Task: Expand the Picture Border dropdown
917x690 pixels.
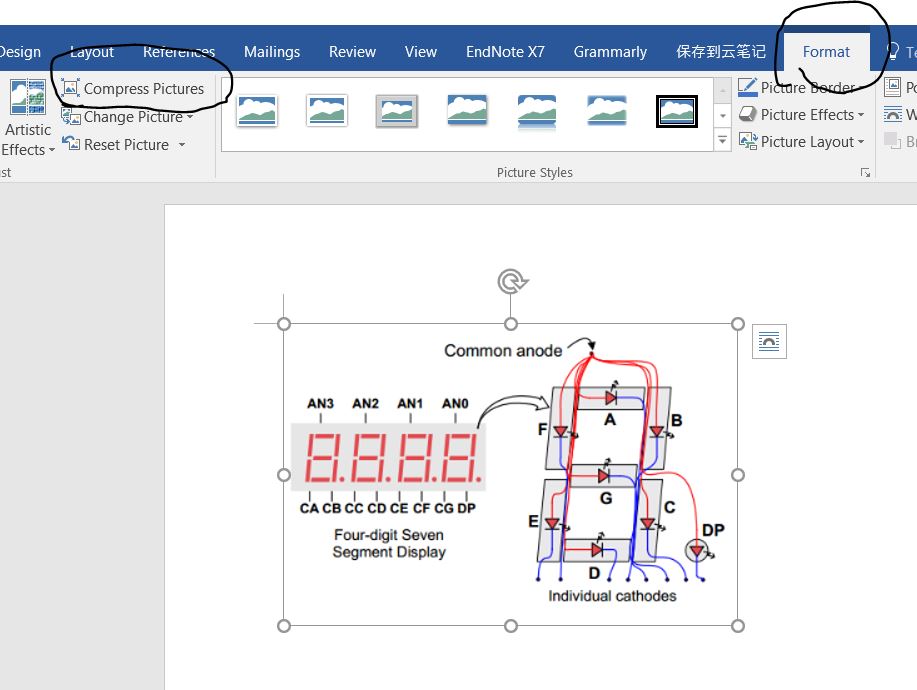Action: click(x=861, y=88)
